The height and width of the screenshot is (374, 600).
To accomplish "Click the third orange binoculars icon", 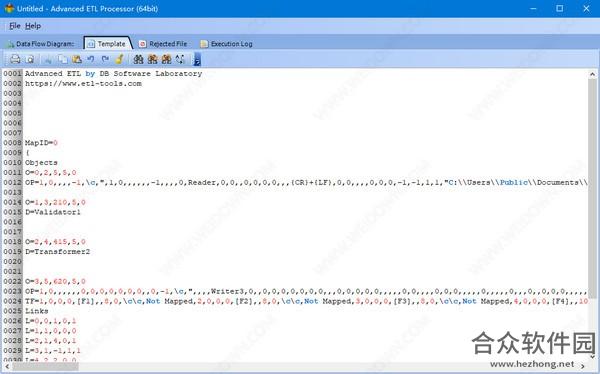I will pos(166,59).
